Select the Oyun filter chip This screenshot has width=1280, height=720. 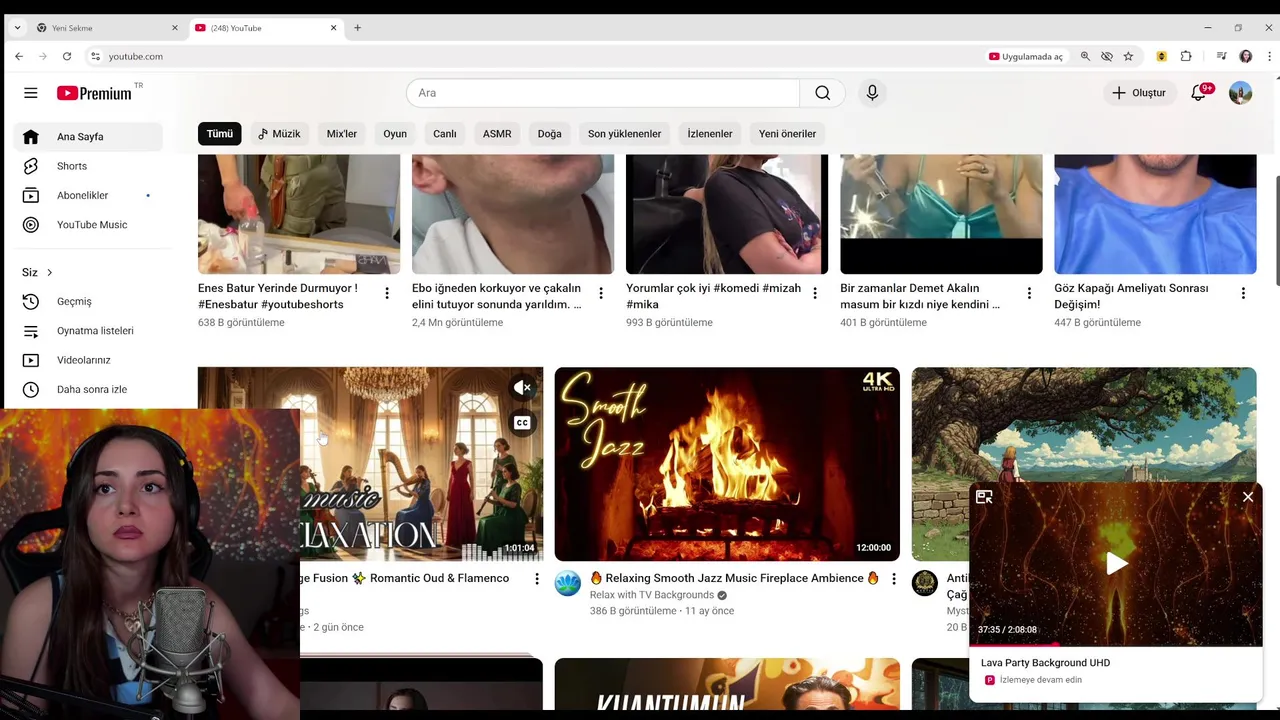point(395,134)
